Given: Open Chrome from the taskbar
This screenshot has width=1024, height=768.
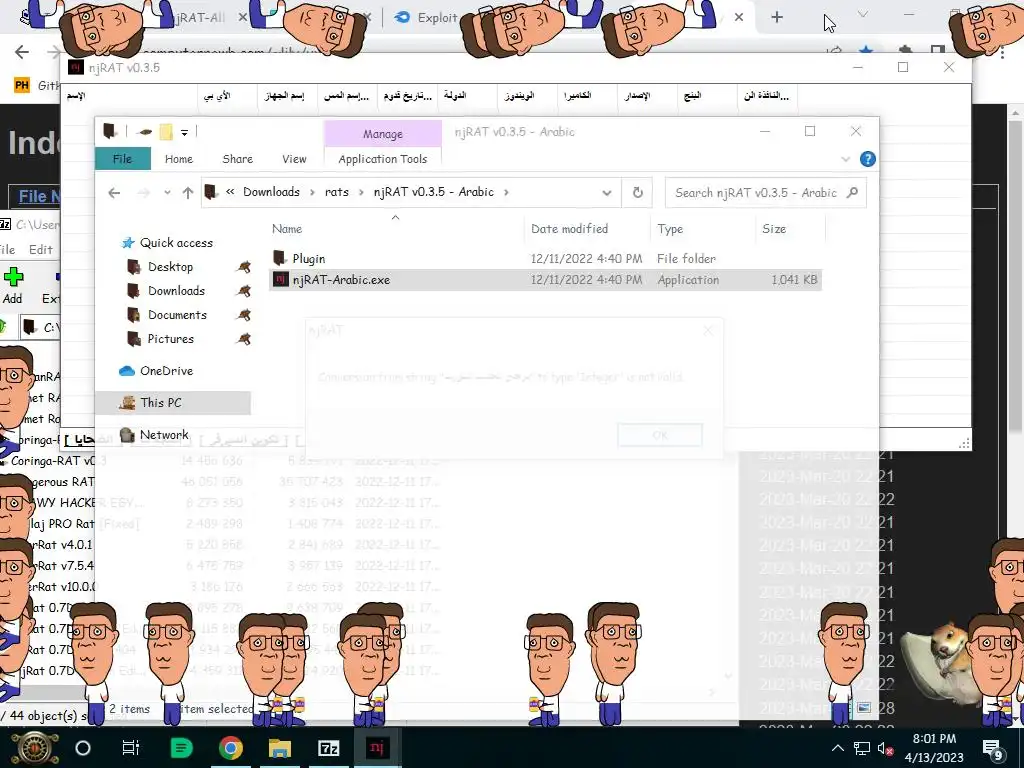Looking at the screenshot, I should (231, 748).
